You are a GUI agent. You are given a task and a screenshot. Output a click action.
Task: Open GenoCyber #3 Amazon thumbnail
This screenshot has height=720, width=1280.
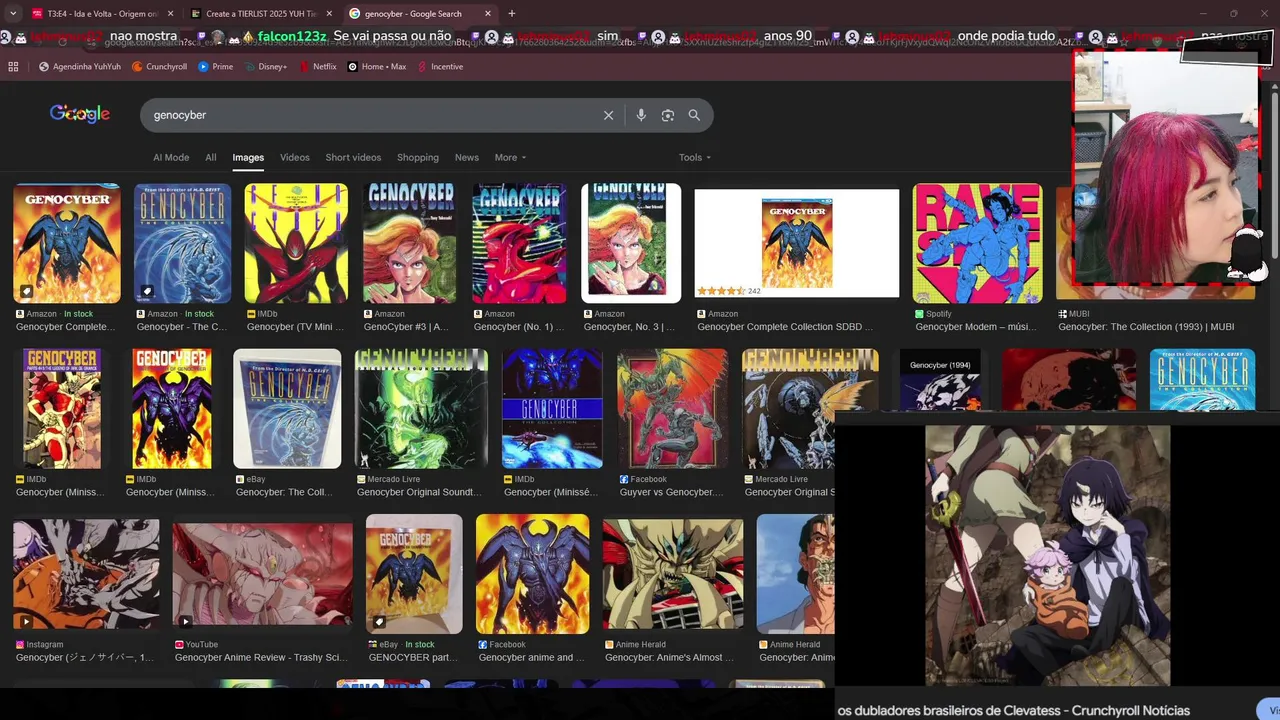click(x=409, y=243)
